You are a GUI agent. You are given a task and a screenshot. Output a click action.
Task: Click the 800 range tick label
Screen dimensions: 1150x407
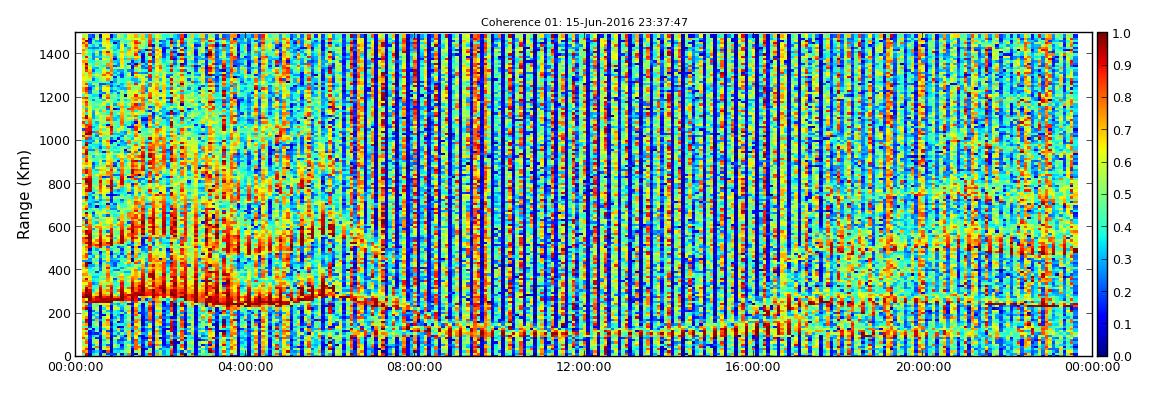pos(59,184)
